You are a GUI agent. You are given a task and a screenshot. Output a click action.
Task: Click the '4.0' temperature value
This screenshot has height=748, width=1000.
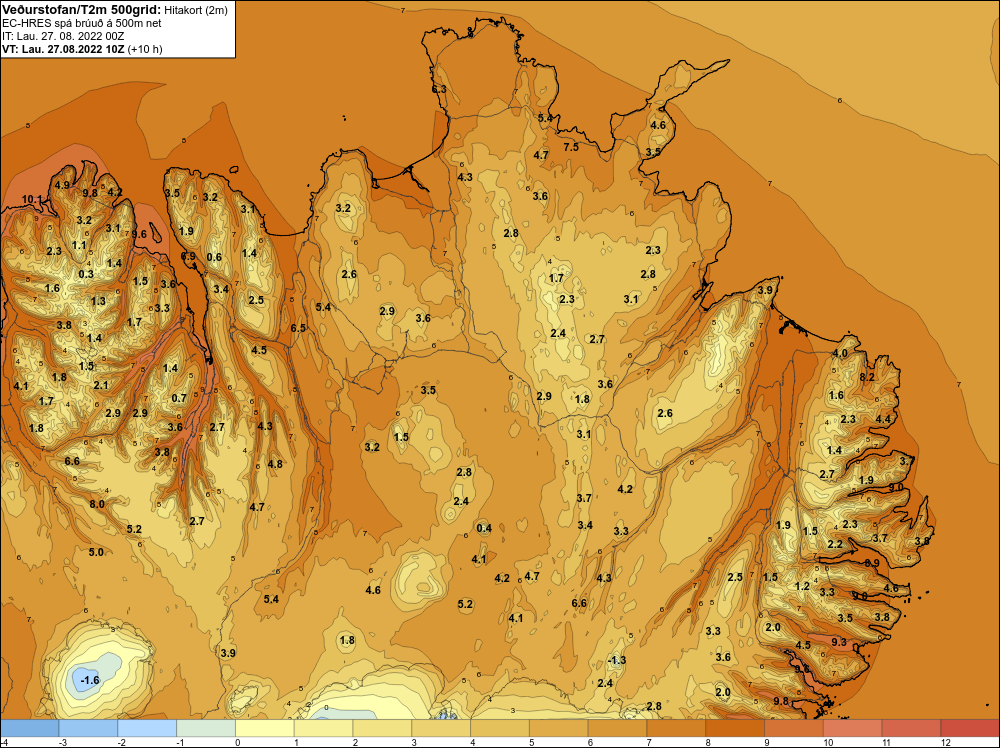click(840, 353)
